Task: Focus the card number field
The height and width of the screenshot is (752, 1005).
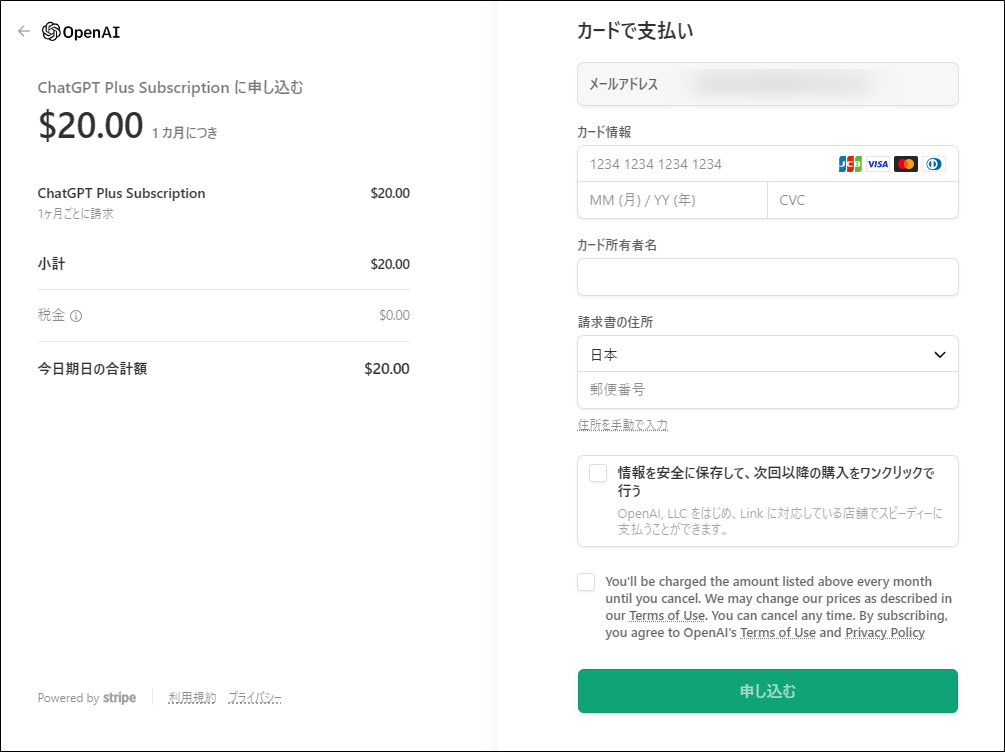Action: click(x=767, y=164)
